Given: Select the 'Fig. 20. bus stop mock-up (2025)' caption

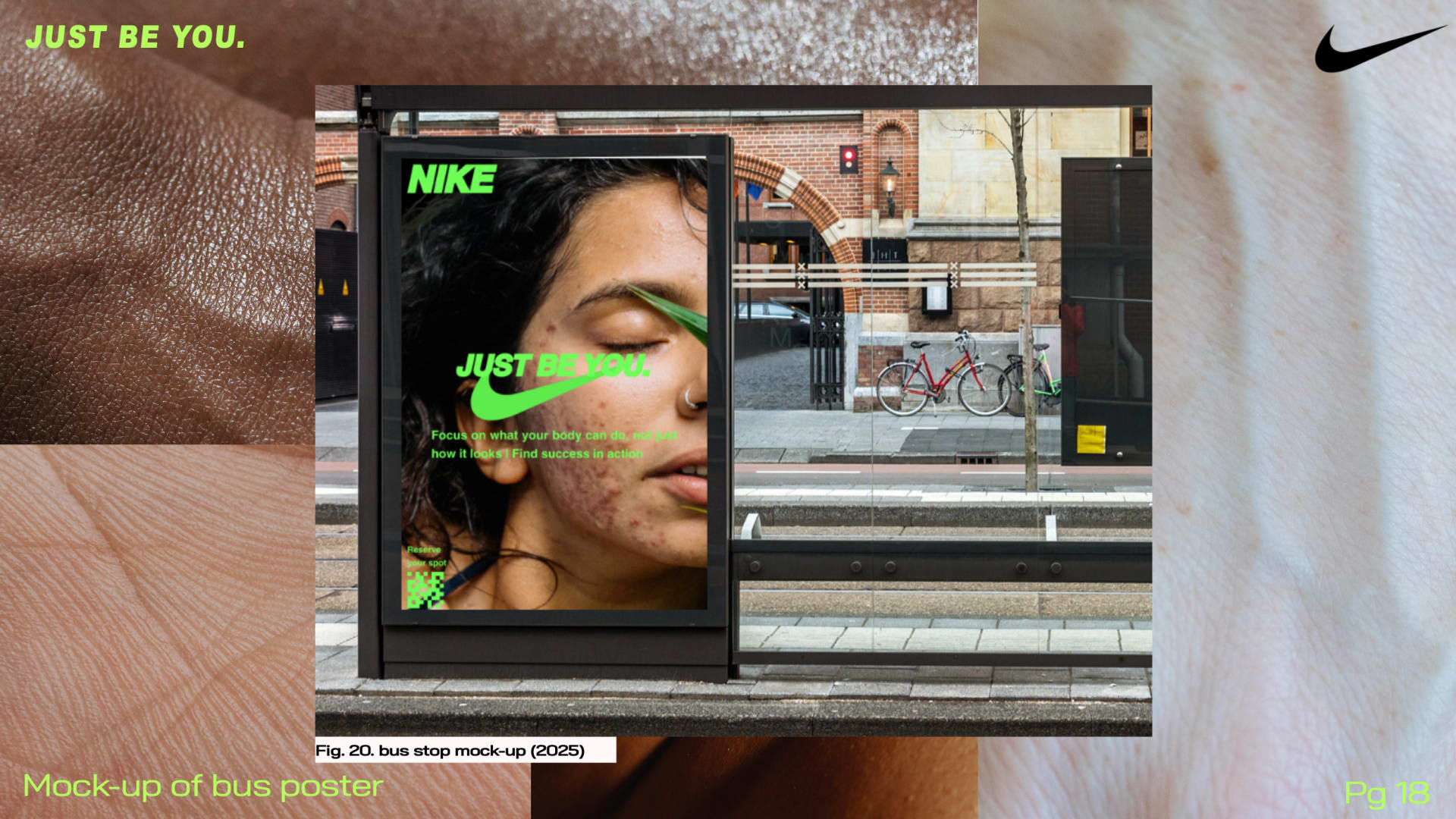Looking at the screenshot, I should pyautogui.click(x=450, y=751).
